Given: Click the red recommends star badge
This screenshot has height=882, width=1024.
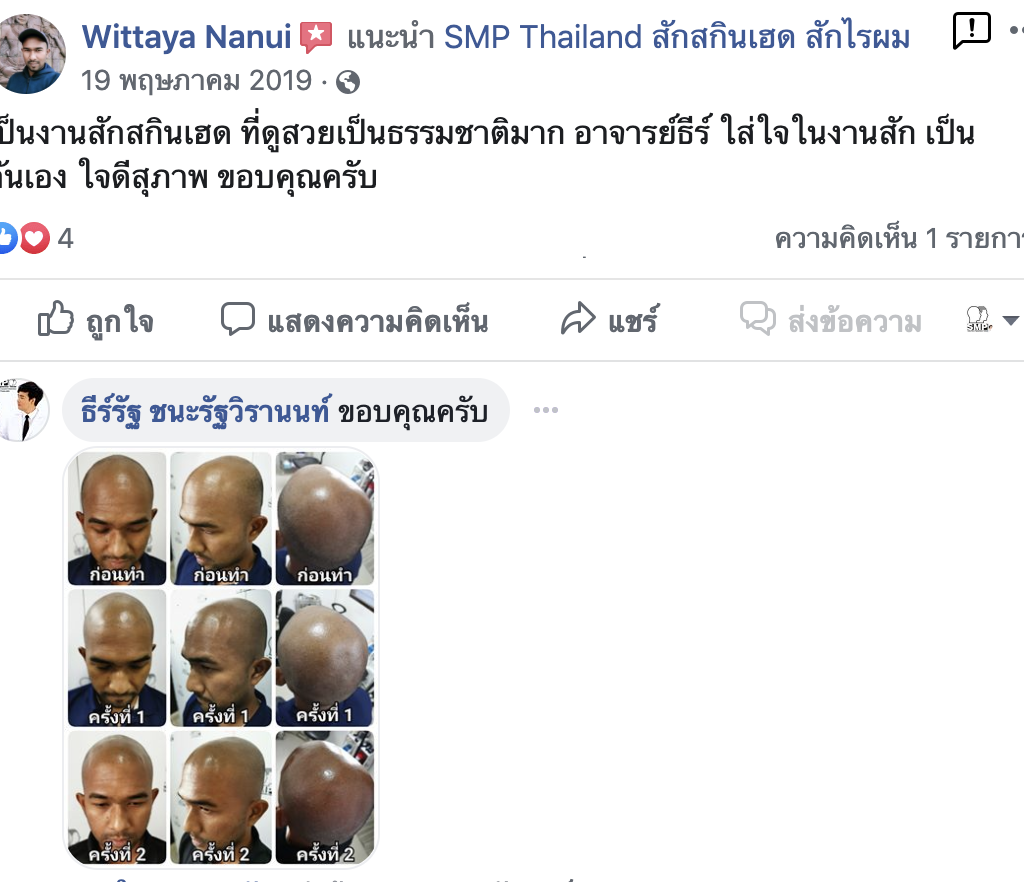Looking at the screenshot, I should 316,37.
